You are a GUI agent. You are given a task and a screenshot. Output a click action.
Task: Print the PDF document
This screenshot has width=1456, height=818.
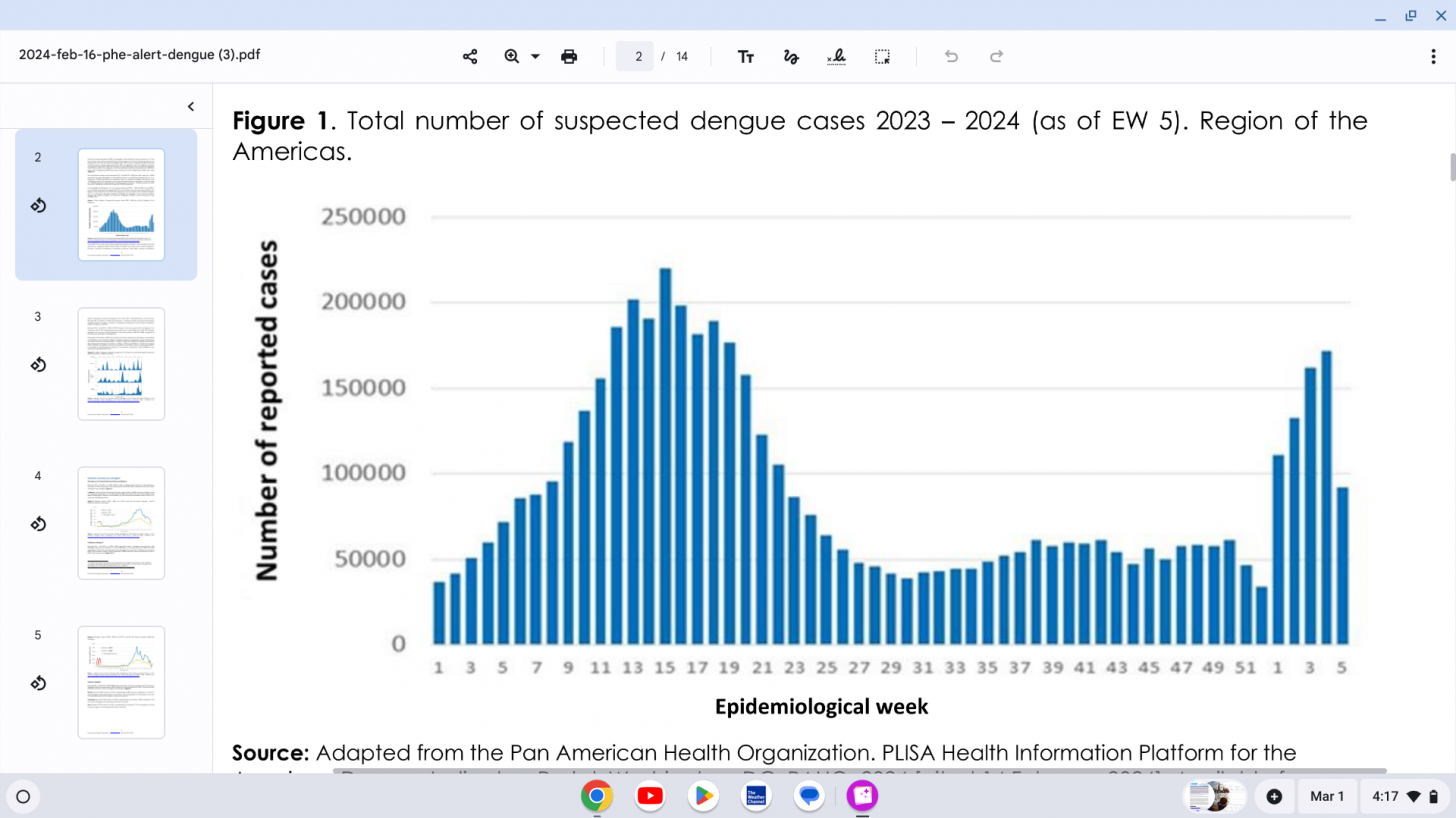(x=569, y=56)
